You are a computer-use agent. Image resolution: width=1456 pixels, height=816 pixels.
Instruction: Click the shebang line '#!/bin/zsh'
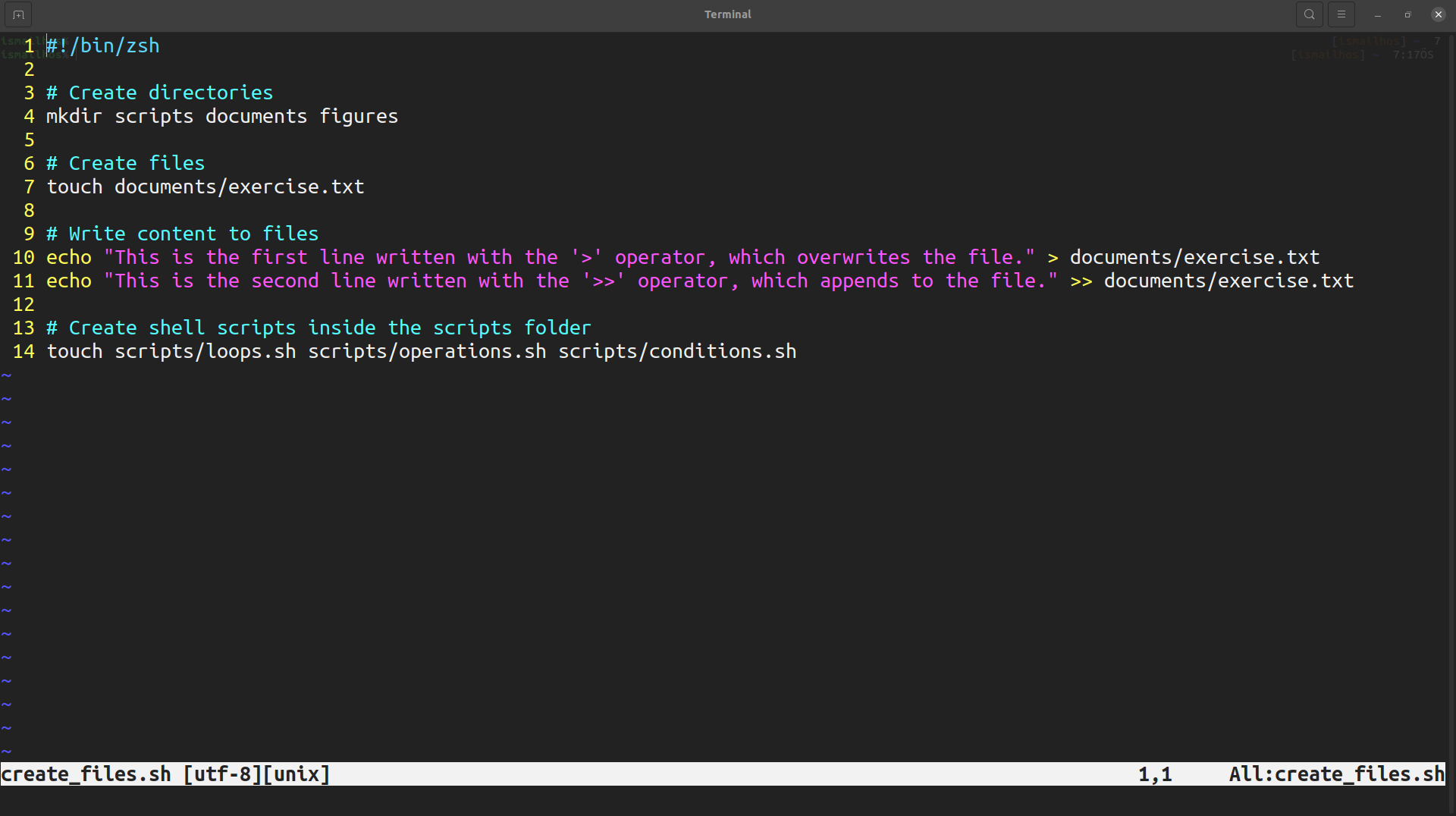coord(103,46)
